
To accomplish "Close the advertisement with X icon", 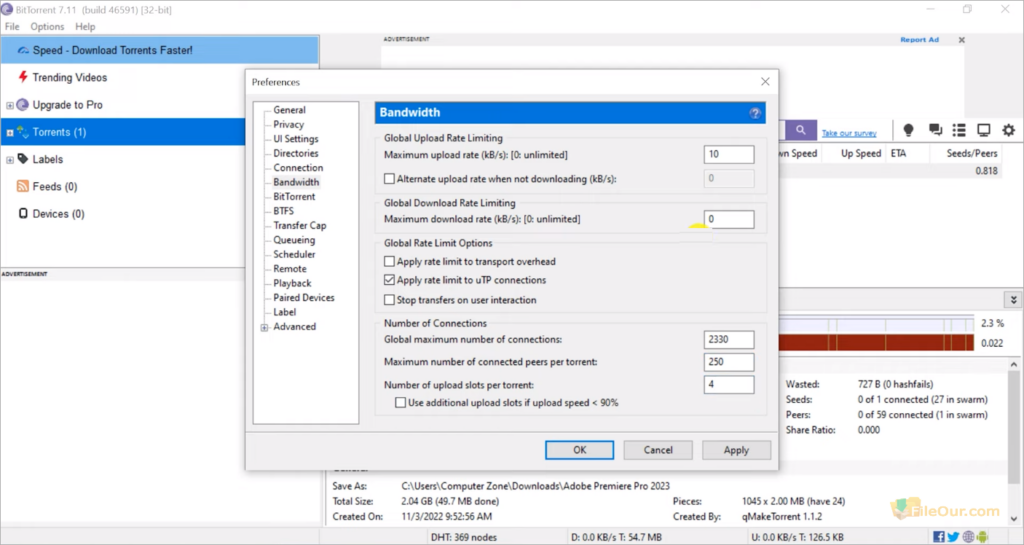I will pos(961,40).
